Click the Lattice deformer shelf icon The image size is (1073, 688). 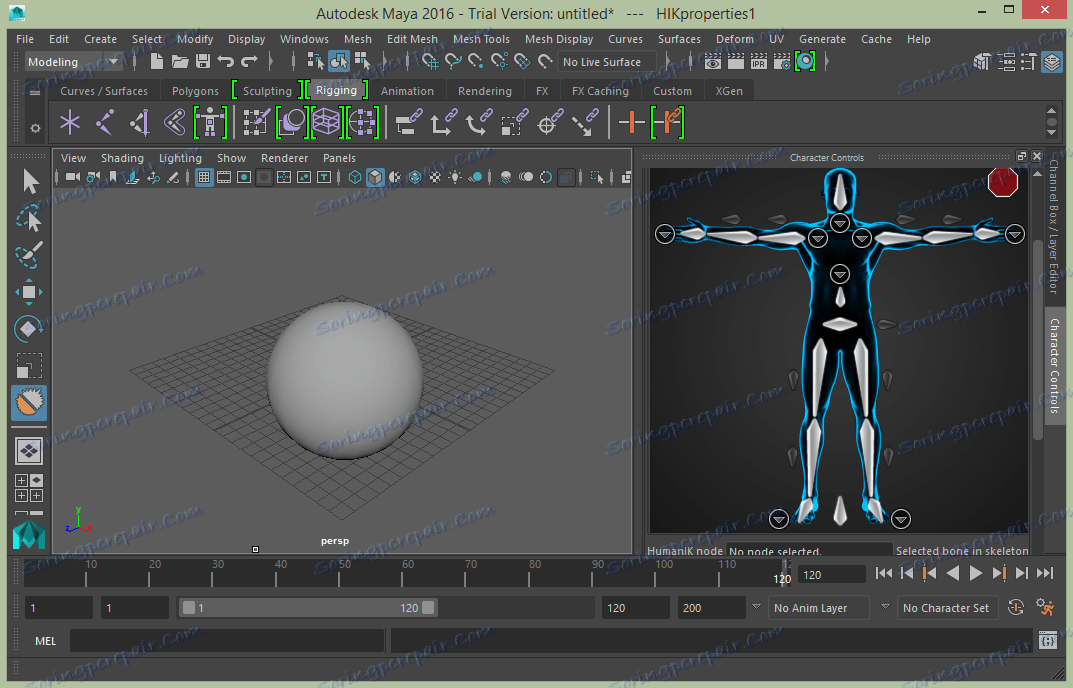[326, 123]
